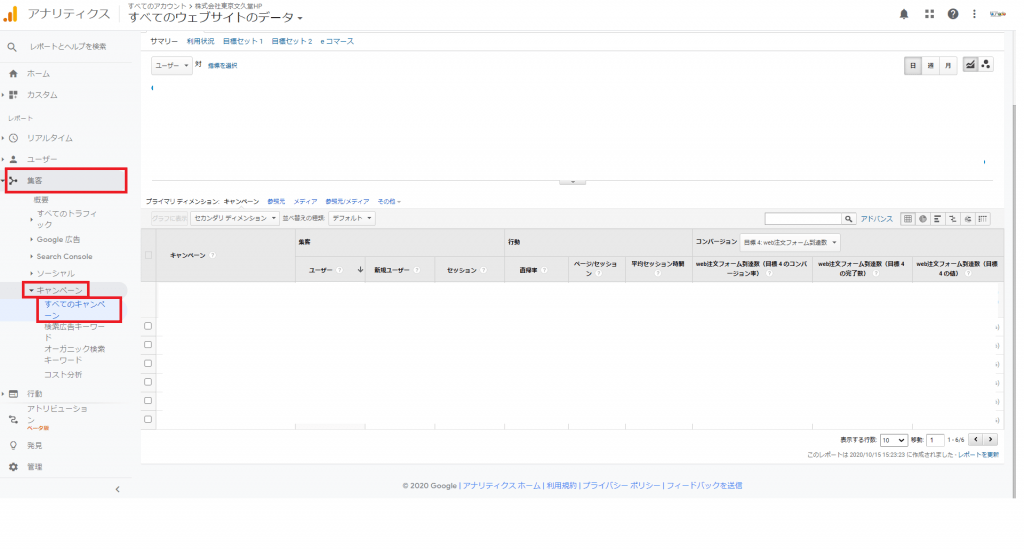Click the table search magnifier icon
Screen dimensions: 1024x549
[x=849, y=218]
